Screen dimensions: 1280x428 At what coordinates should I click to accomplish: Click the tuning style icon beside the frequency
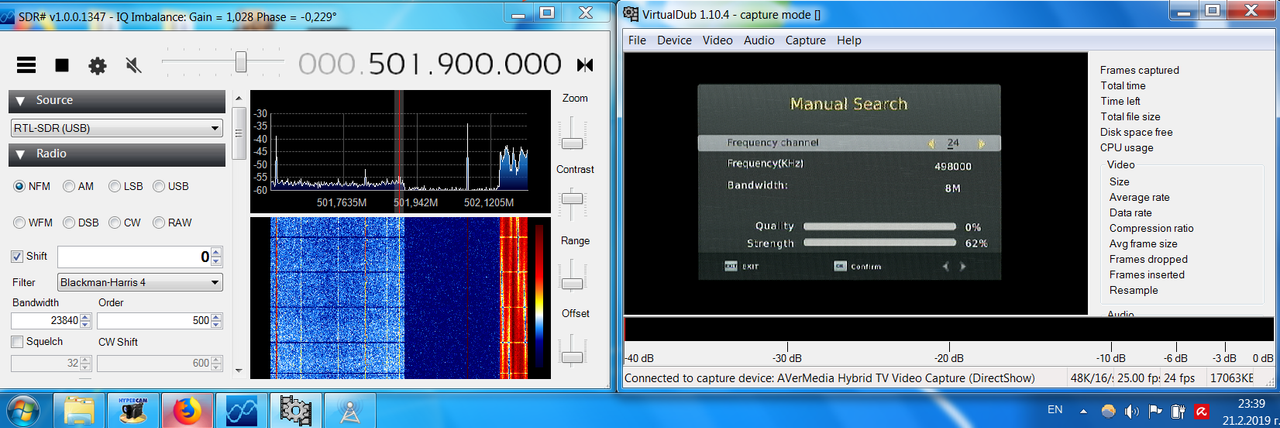click(x=585, y=65)
